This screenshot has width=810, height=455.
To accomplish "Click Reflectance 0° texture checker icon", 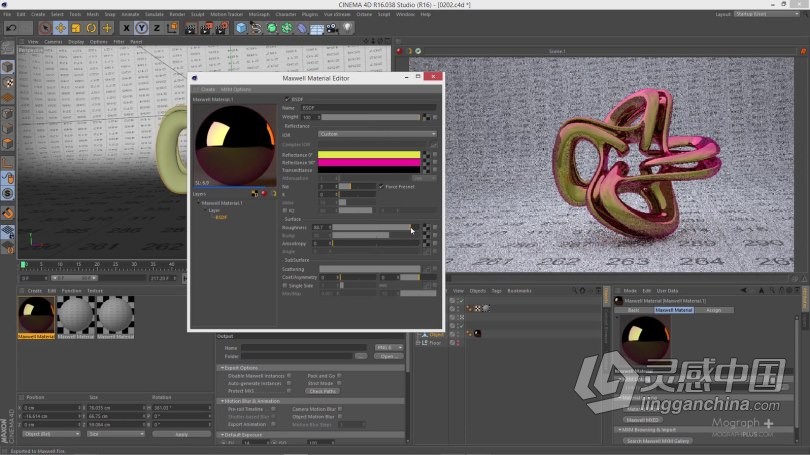I will coord(426,154).
